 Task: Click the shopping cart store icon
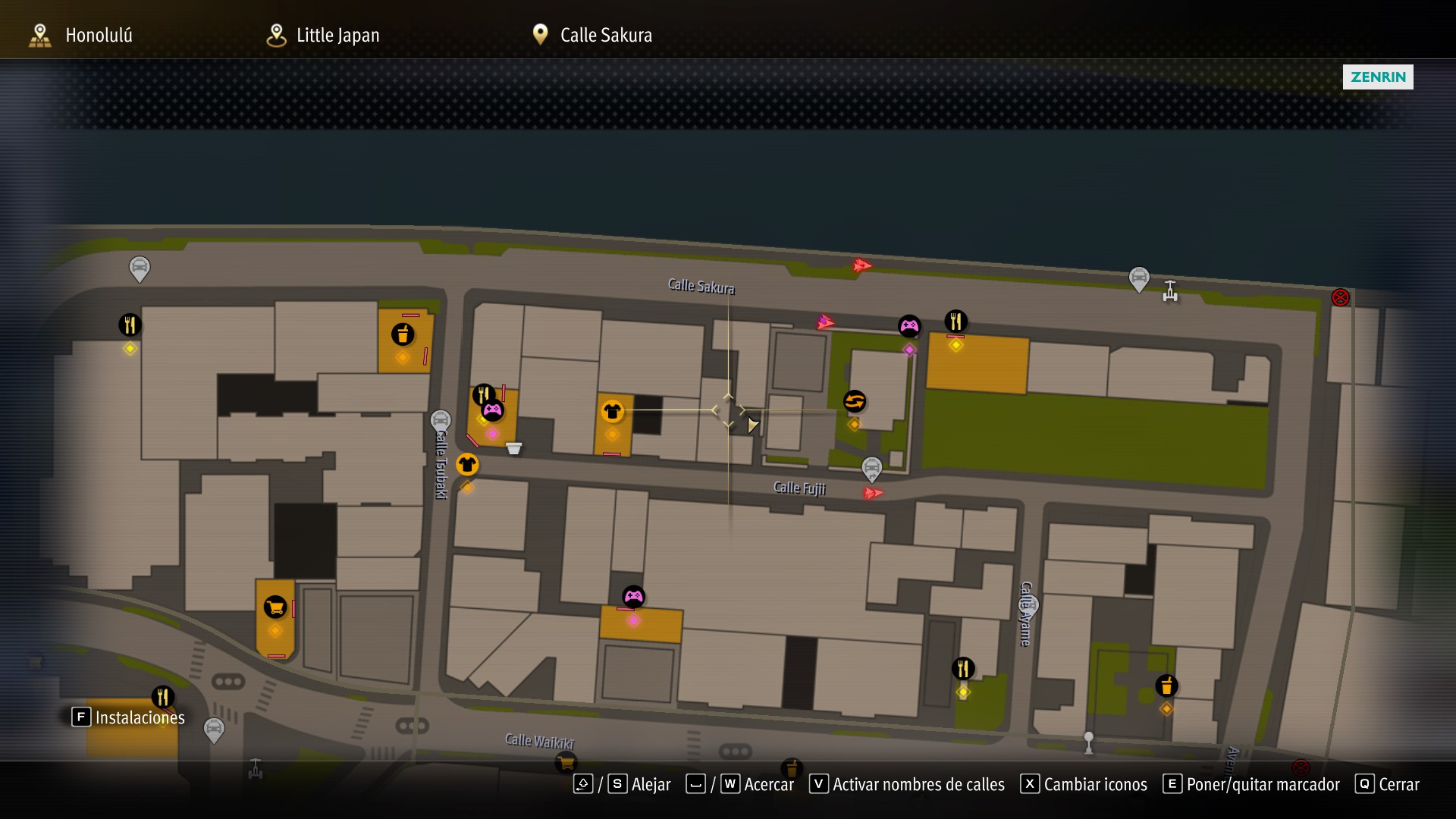(x=275, y=607)
